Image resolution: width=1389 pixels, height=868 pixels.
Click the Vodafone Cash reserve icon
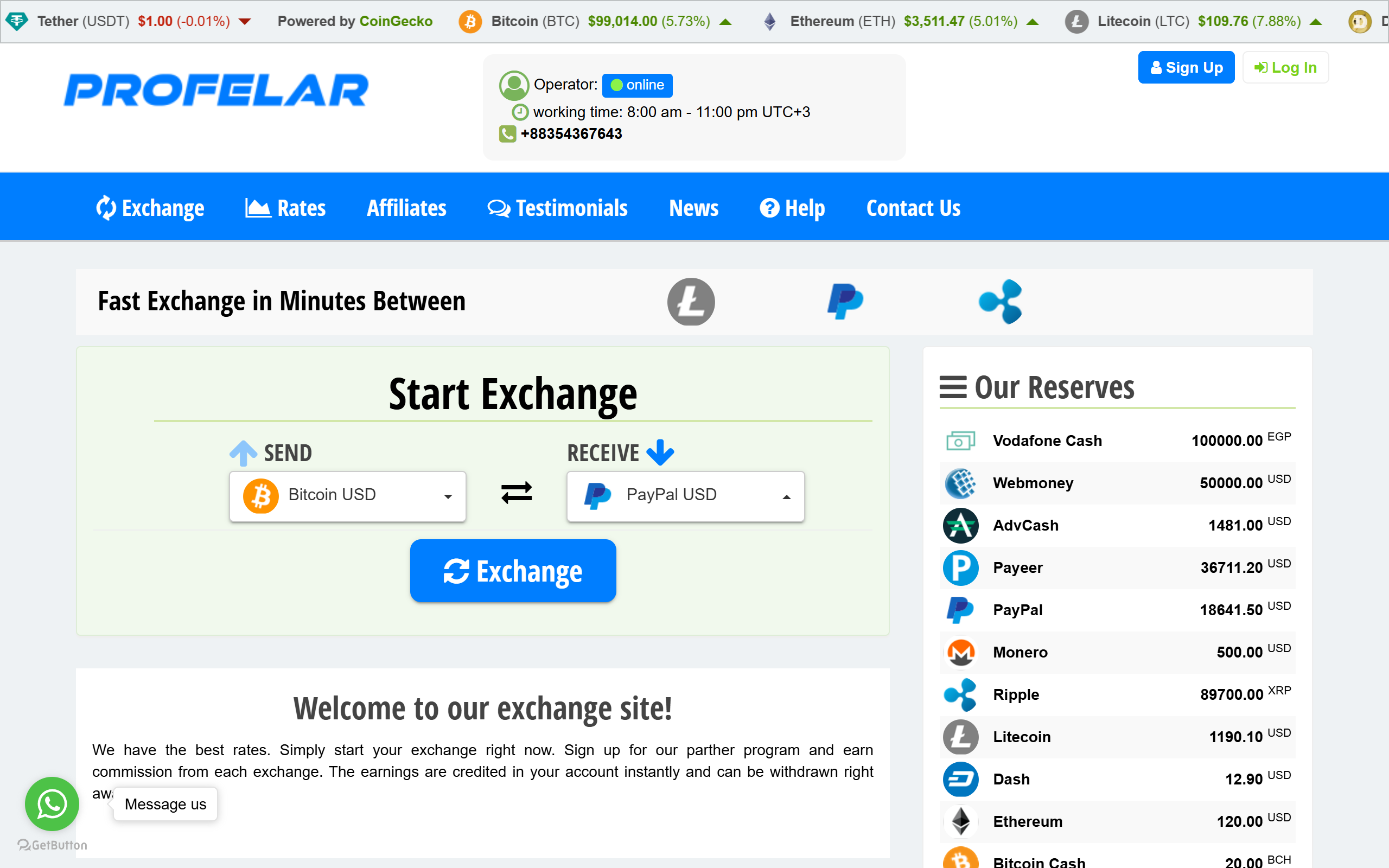pos(961,441)
